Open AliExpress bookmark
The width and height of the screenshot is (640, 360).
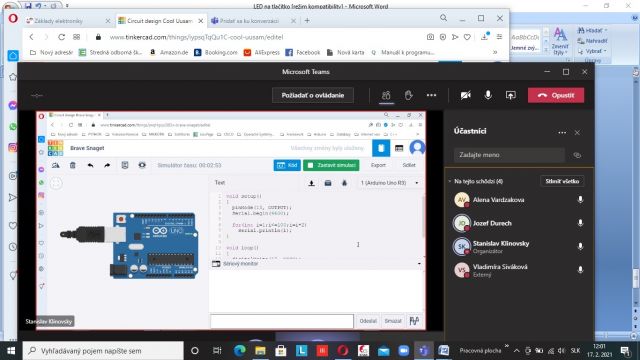click(x=262, y=52)
